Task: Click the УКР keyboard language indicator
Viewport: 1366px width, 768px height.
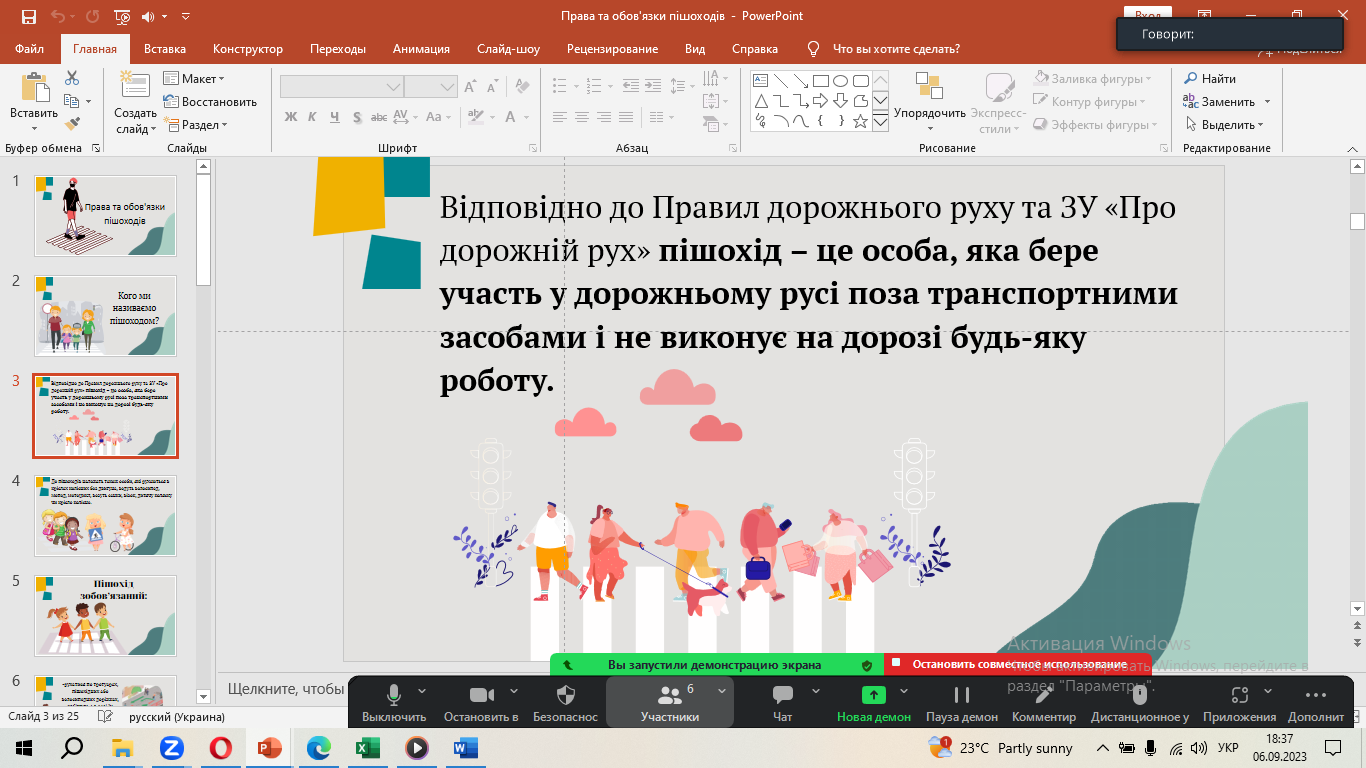Action: point(1229,748)
